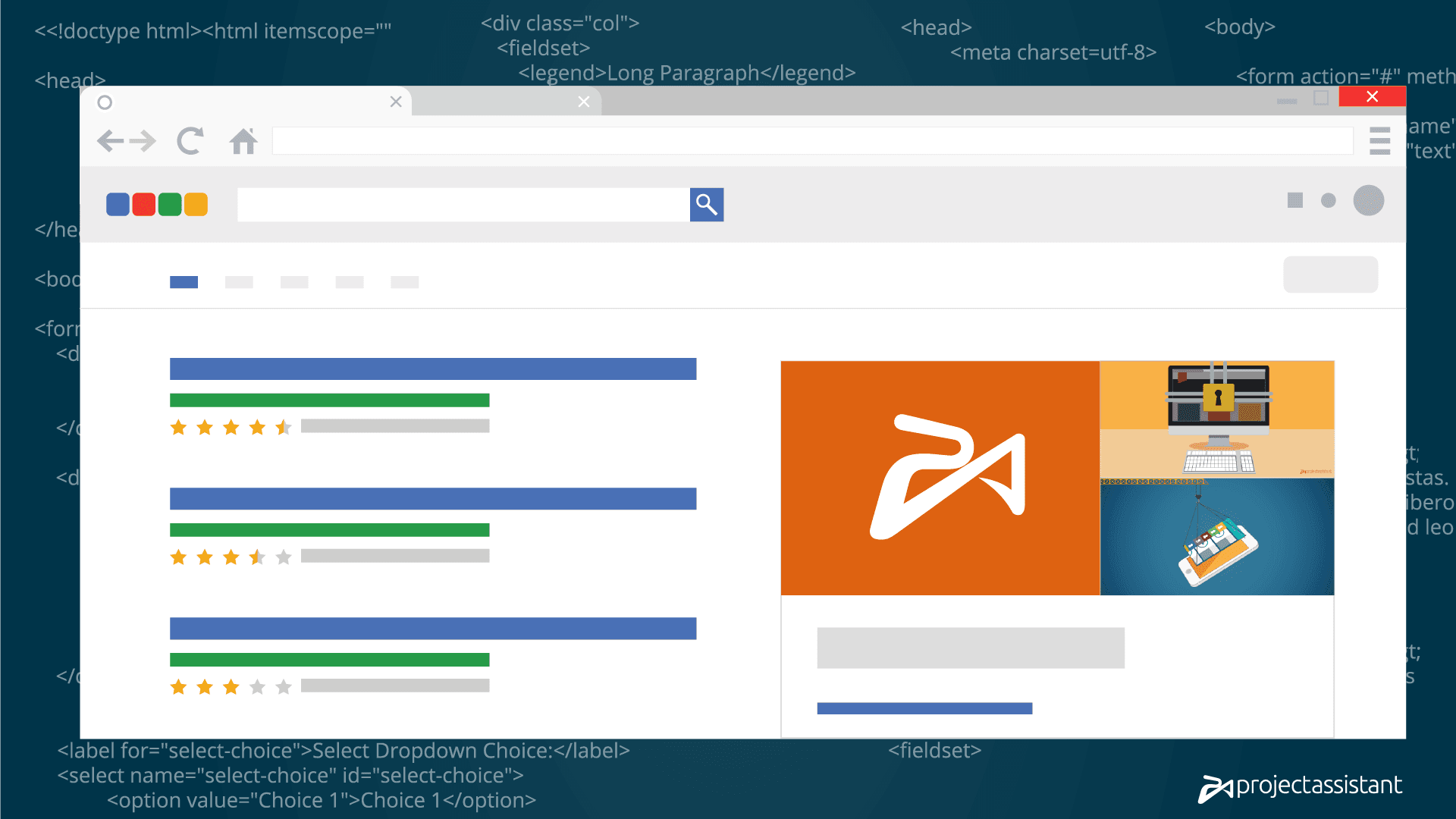1456x819 pixels.
Task: Click the small gray square icon
Action: click(x=1294, y=200)
